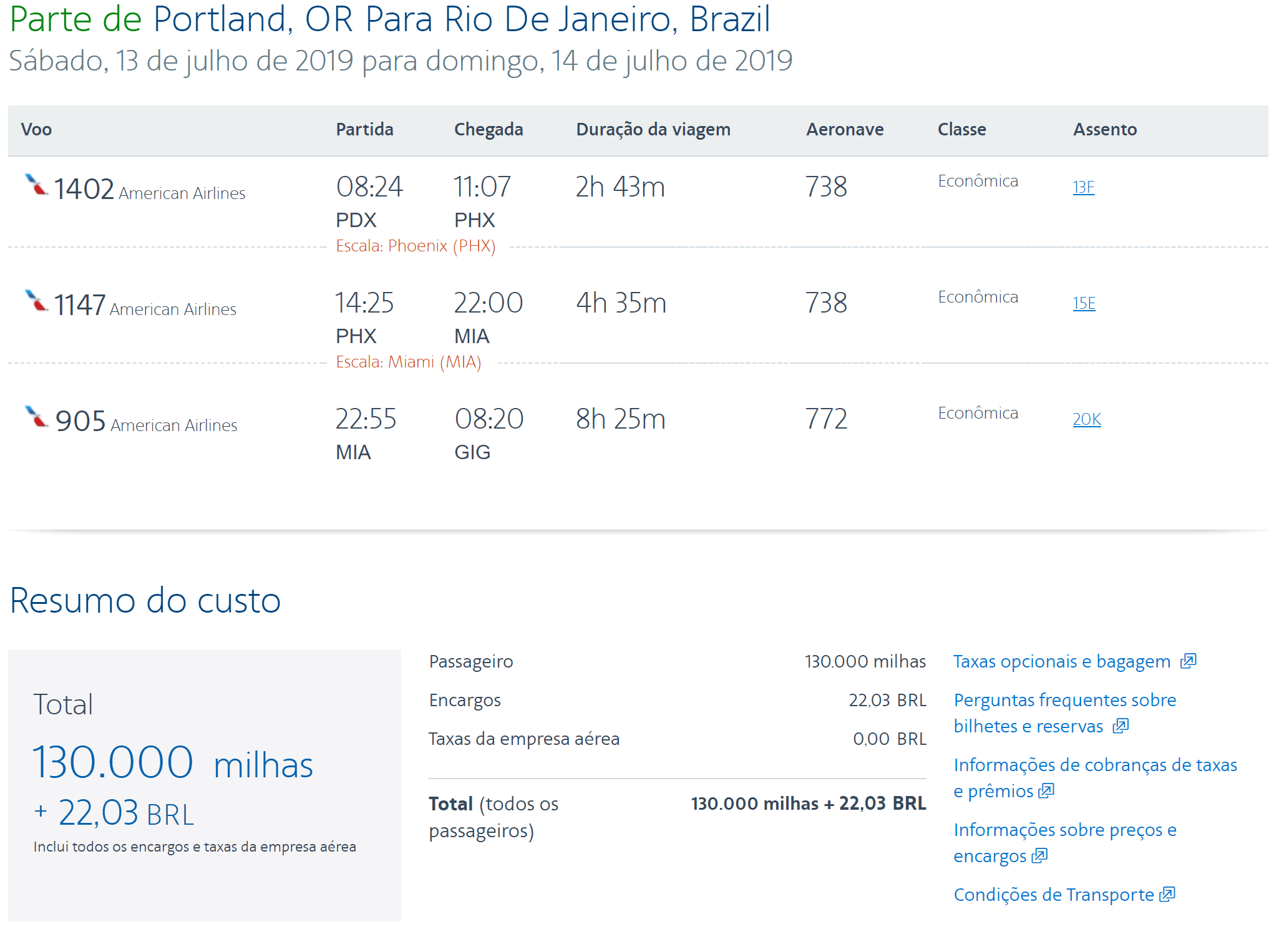Click external link icon beside Taxas opcionais e bagagem
The height and width of the screenshot is (952, 1274).
(x=1188, y=661)
